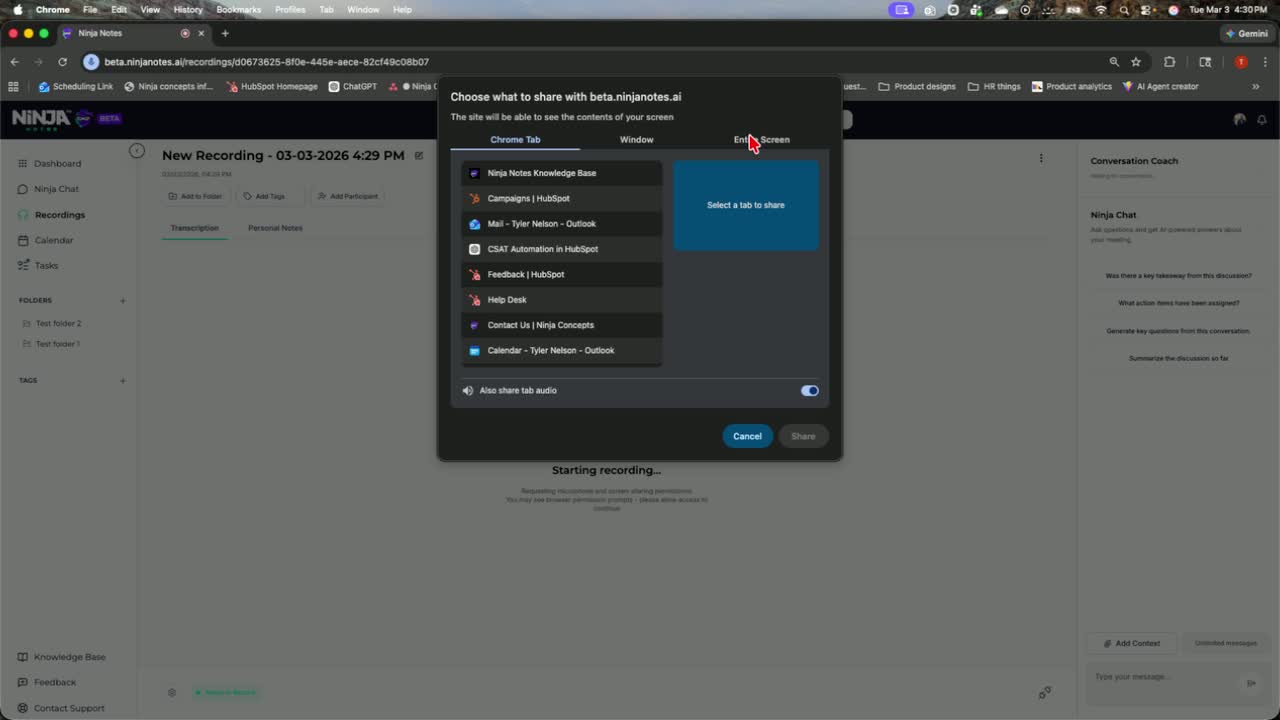Send the chat message with the arrow icon
1280x720 pixels.
(1251, 683)
